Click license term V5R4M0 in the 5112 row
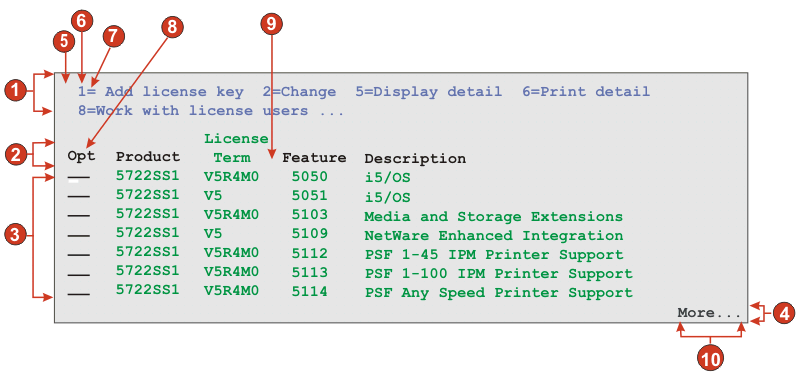Viewport: 800px width, 378px height. [232, 253]
